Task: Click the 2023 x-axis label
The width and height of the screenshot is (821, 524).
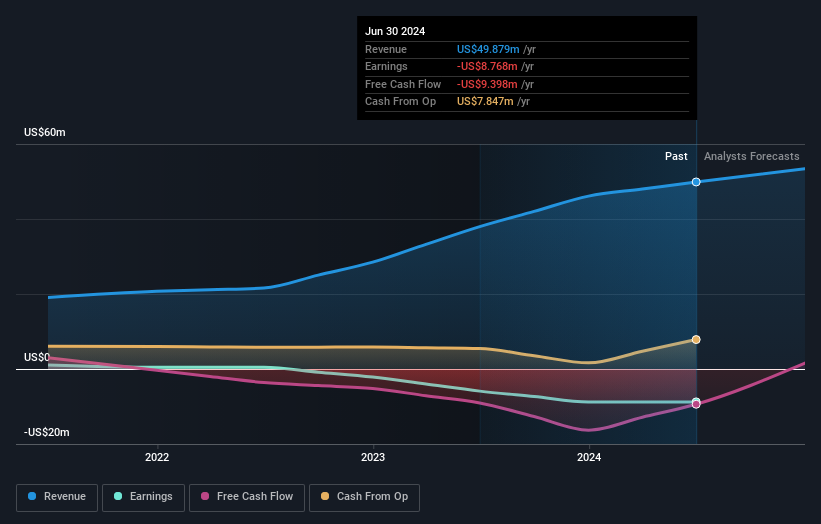Action: (373, 458)
